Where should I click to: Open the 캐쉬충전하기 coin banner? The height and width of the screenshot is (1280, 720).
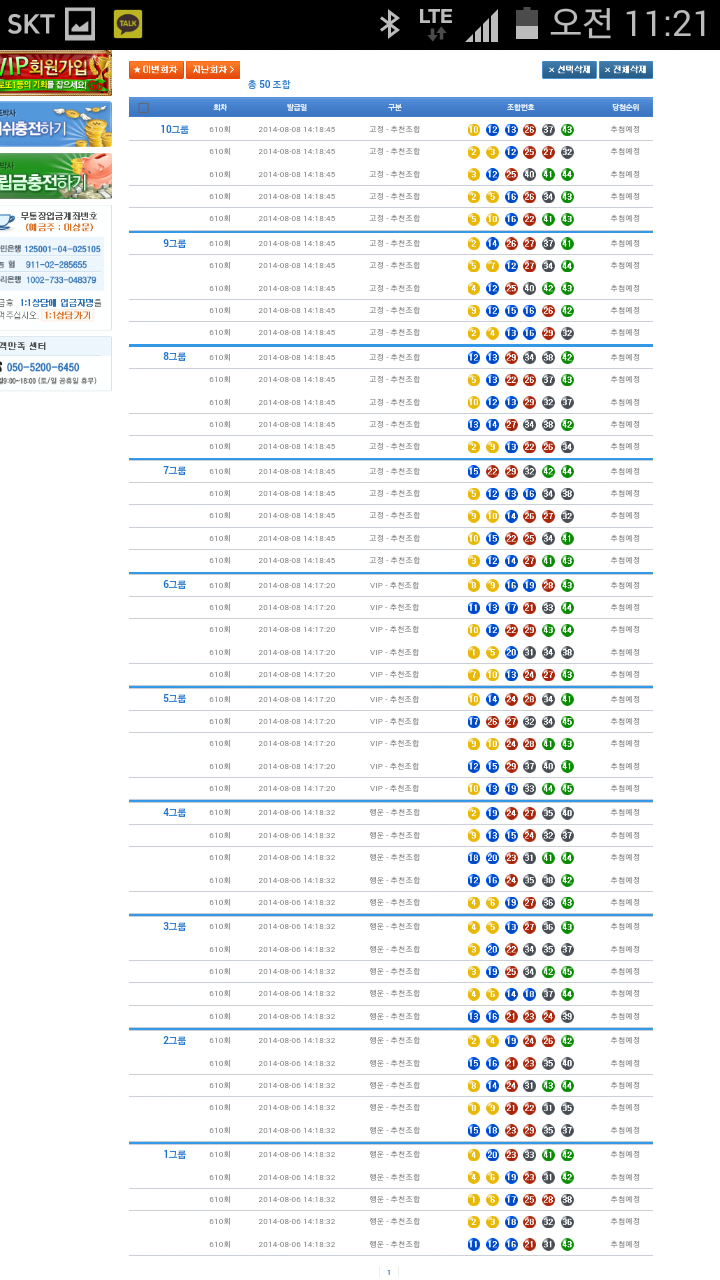[55, 124]
